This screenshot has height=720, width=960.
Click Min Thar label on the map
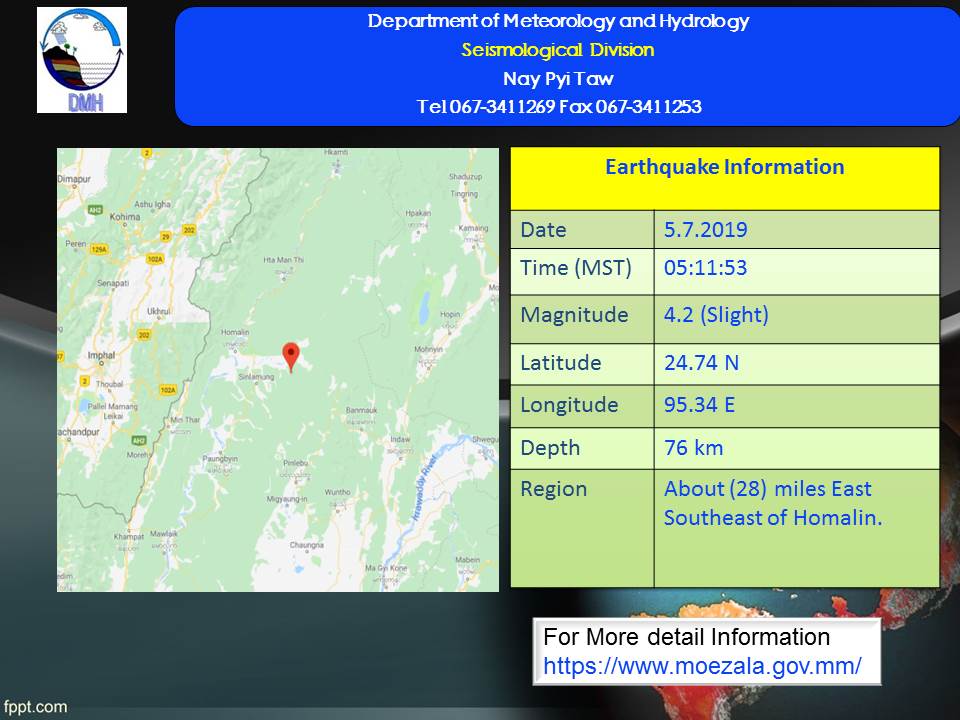185,419
